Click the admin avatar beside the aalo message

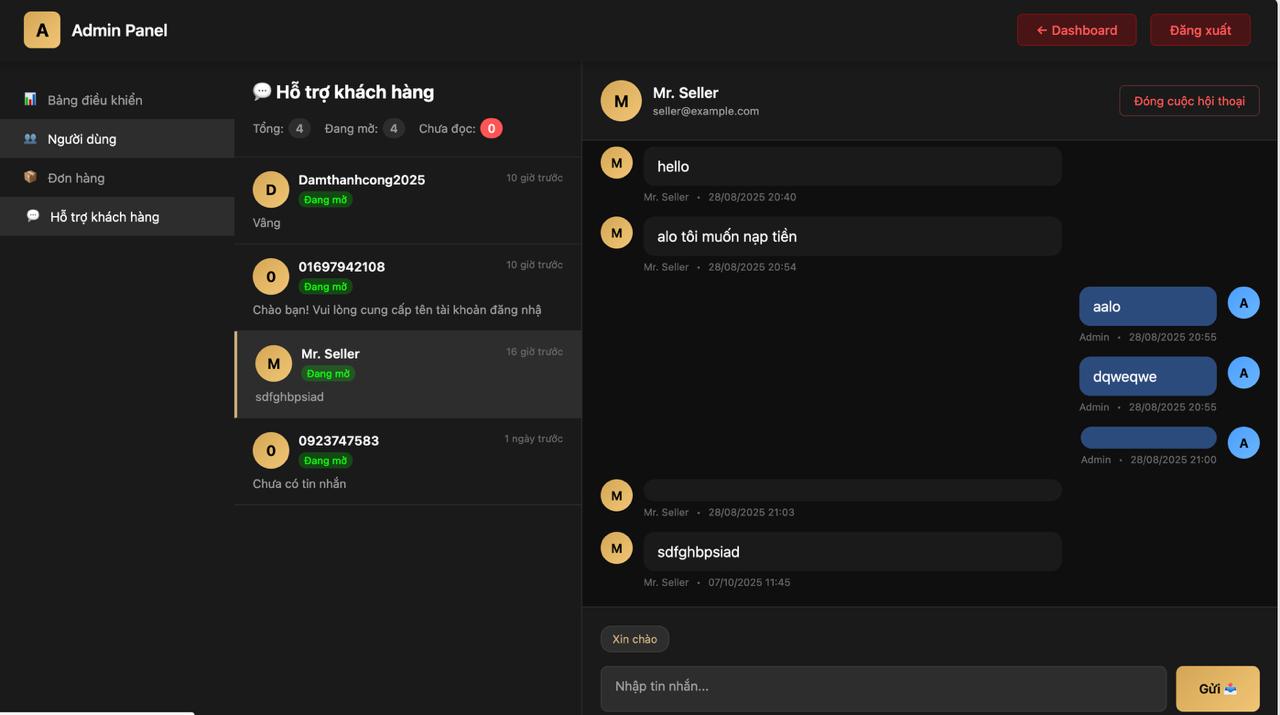tap(1243, 303)
